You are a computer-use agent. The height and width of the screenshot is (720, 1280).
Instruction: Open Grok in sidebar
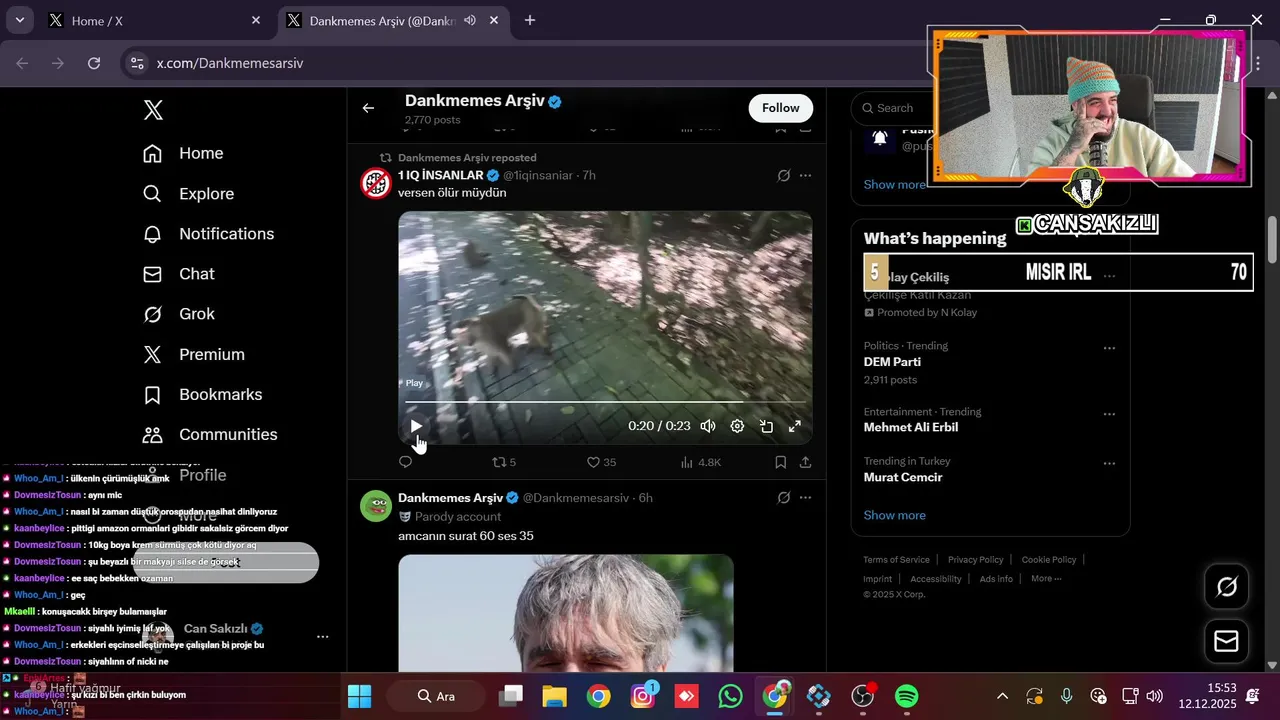click(179, 314)
